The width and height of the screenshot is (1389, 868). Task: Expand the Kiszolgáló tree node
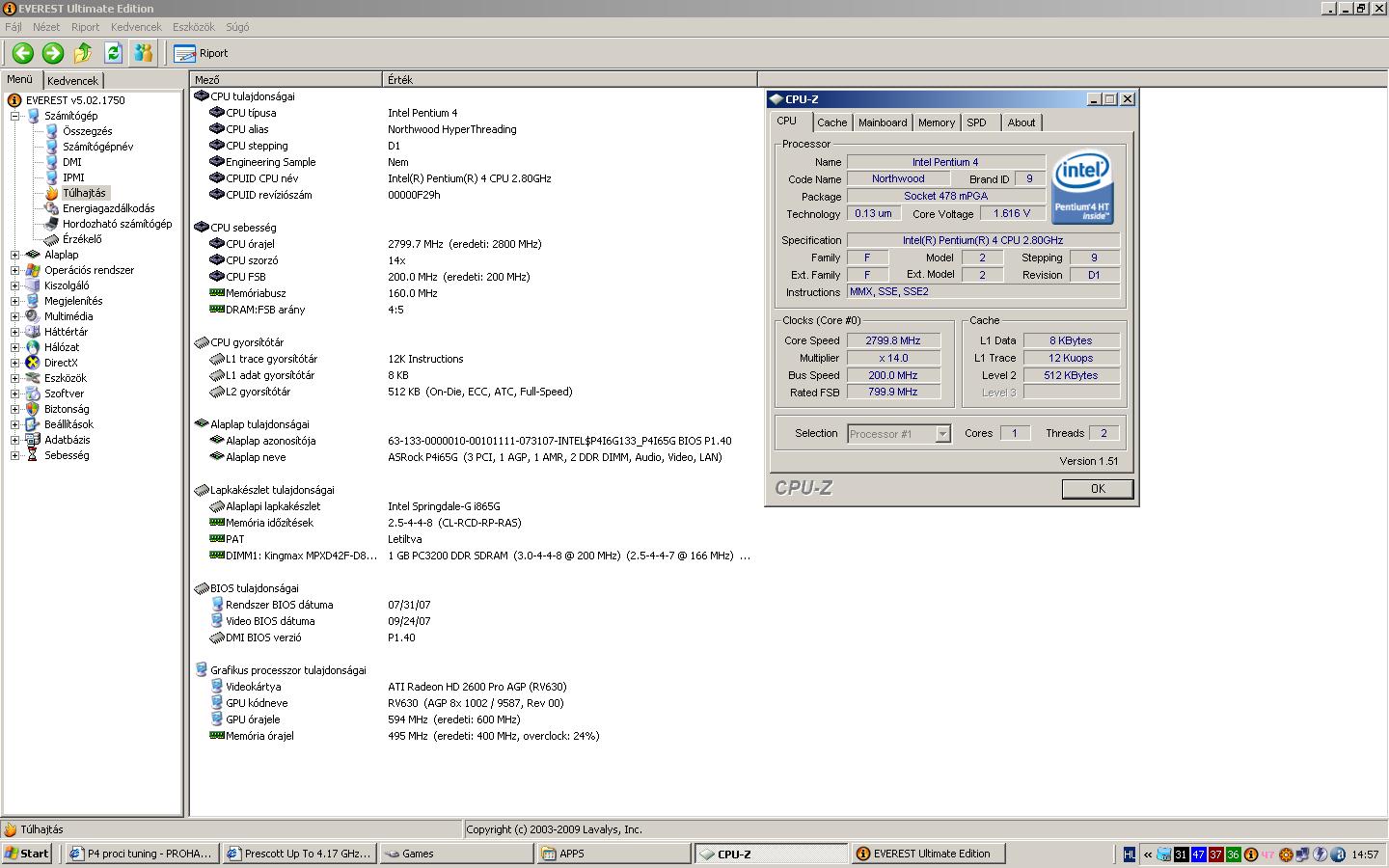[15, 285]
